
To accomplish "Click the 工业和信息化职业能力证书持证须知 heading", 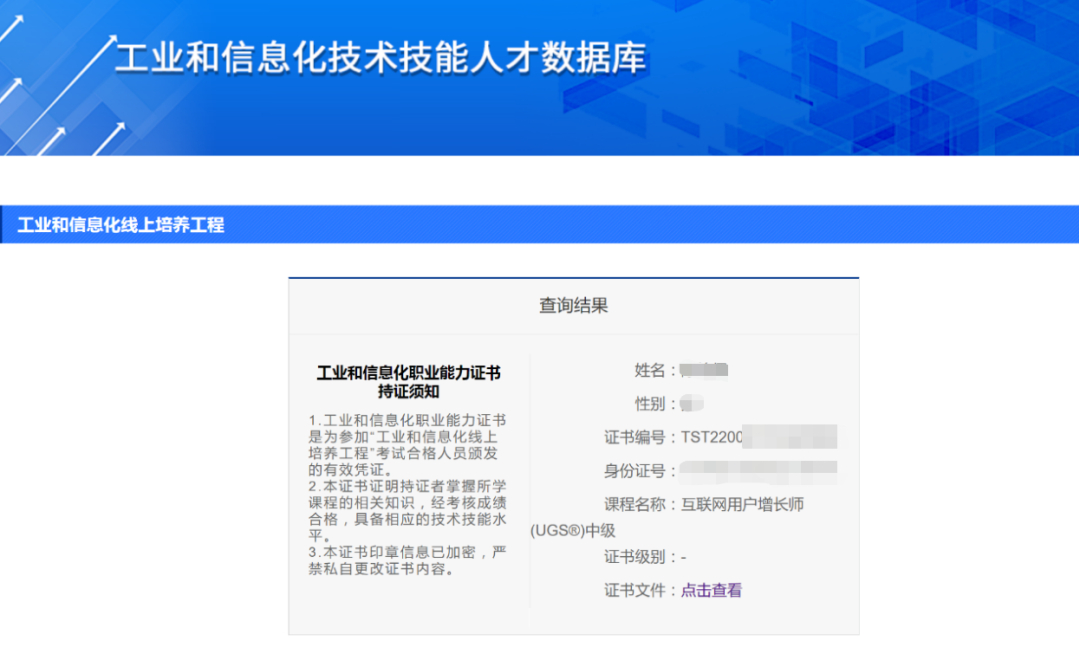I will point(409,382).
